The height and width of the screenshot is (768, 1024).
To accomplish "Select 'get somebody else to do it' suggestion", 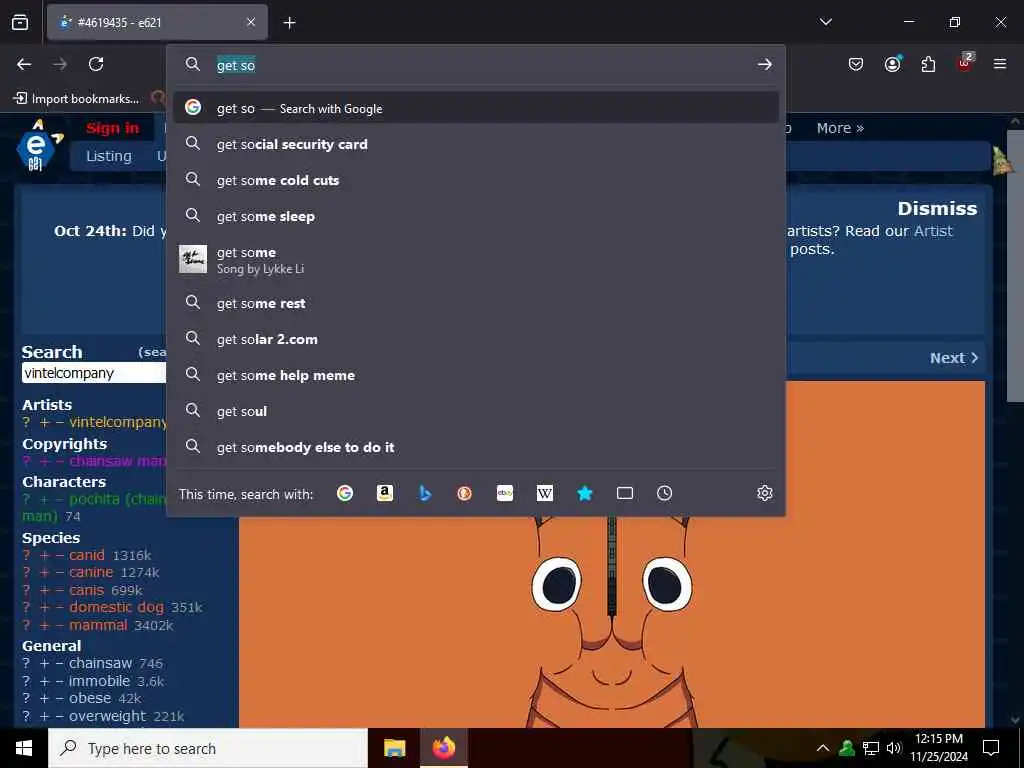I will click(x=476, y=447).
